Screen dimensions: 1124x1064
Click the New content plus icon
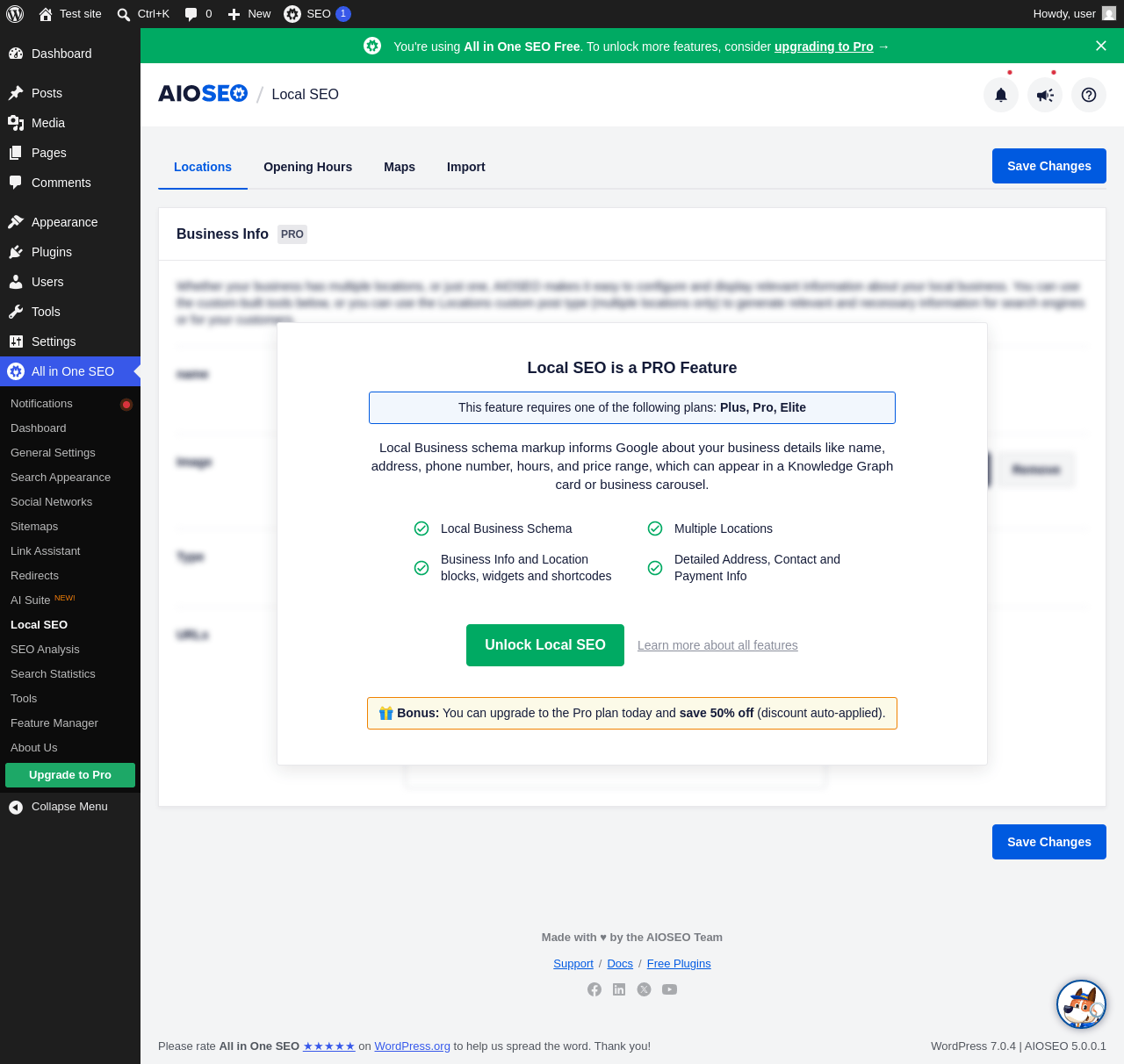point(234,14)
